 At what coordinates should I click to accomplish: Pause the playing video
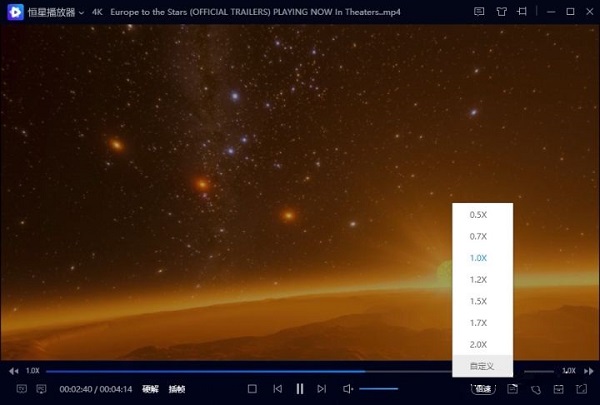pyautogui.click(x=299, y=388)
